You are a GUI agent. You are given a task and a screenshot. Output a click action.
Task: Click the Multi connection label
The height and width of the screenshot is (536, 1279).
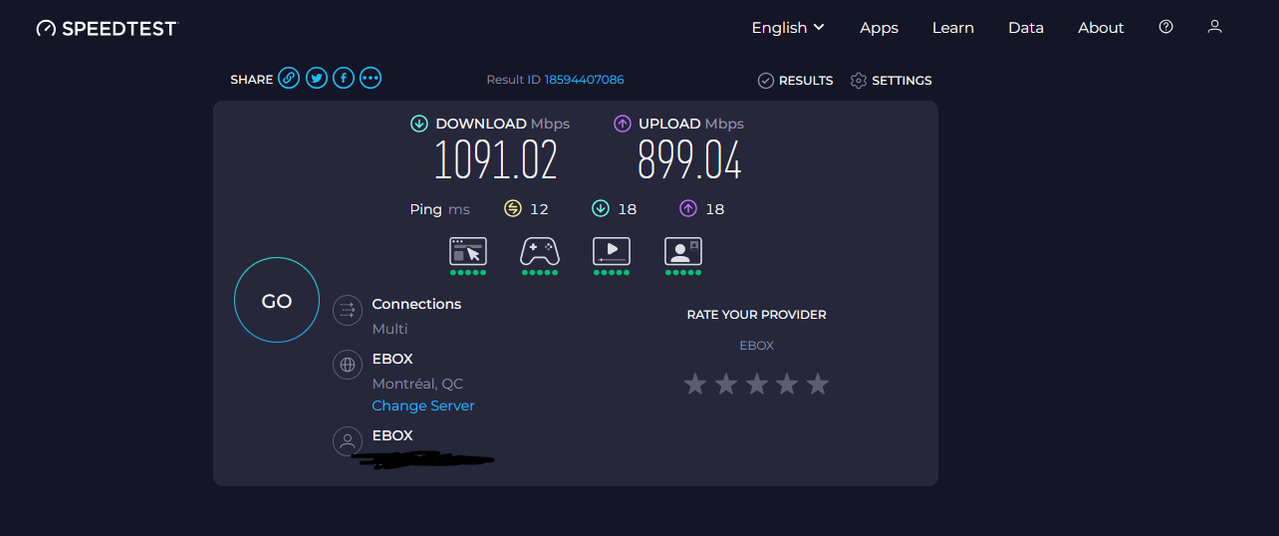tap(390, 329)
